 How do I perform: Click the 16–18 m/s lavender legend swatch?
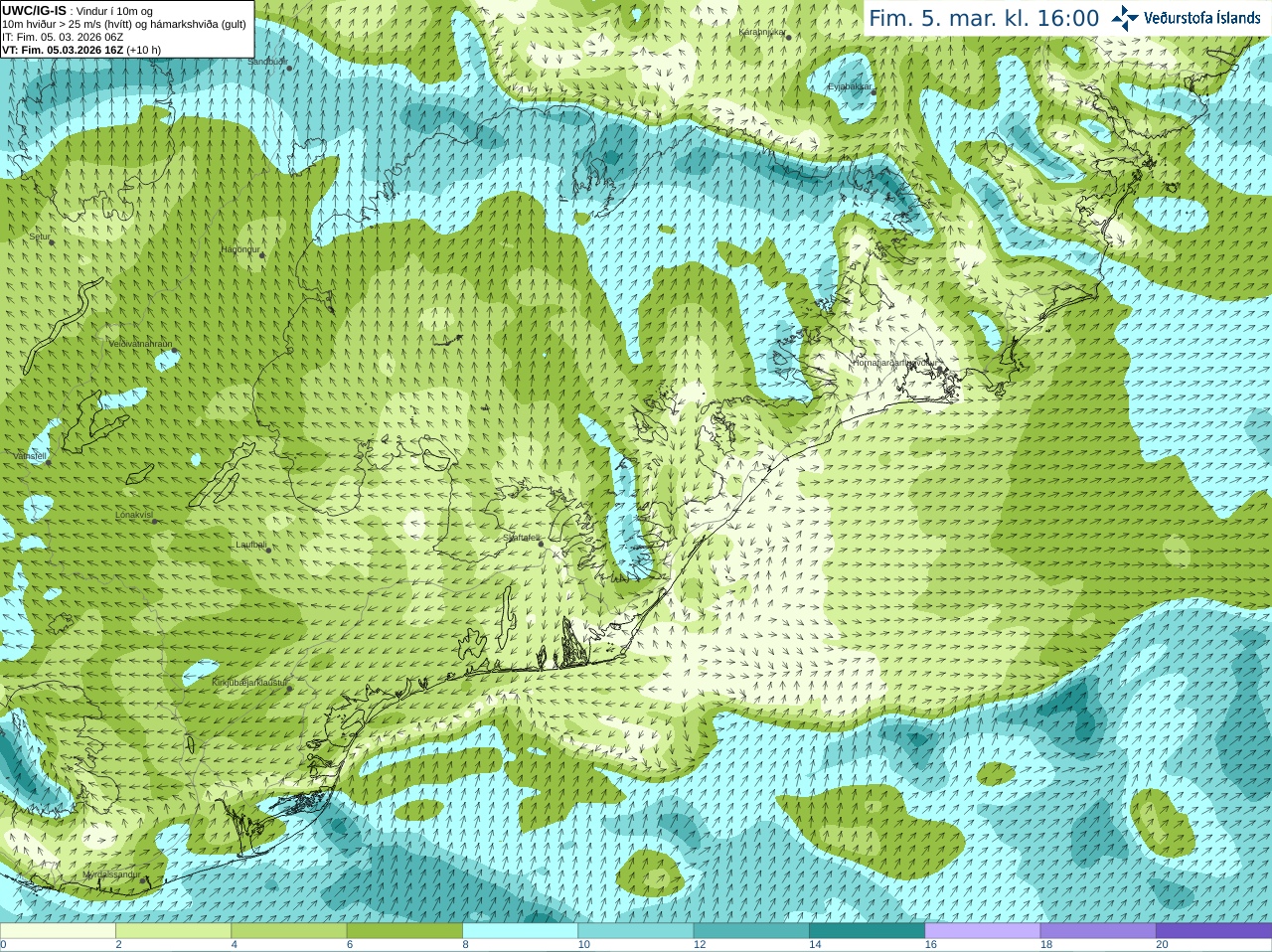tap(982, 931)
